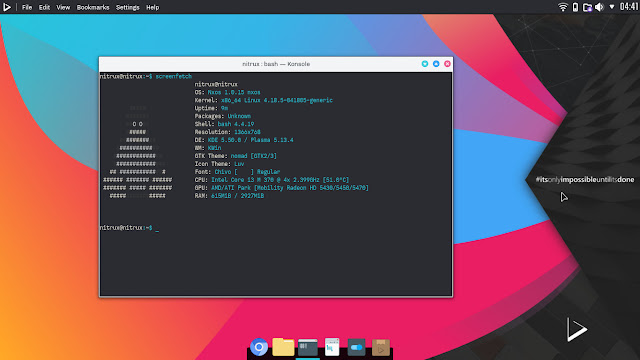Click the 04:41 clock in the panel
640x360 pixels.
[x=629, y=7]
